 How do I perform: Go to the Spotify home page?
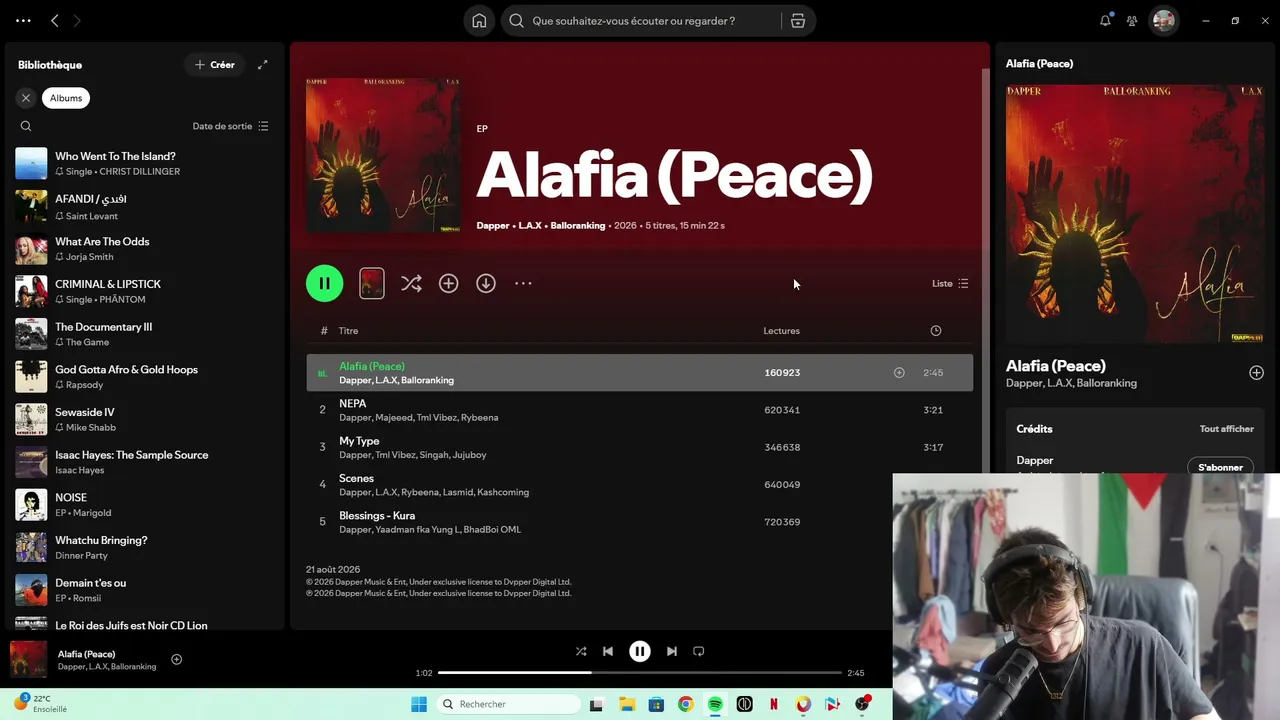[479, 21]
